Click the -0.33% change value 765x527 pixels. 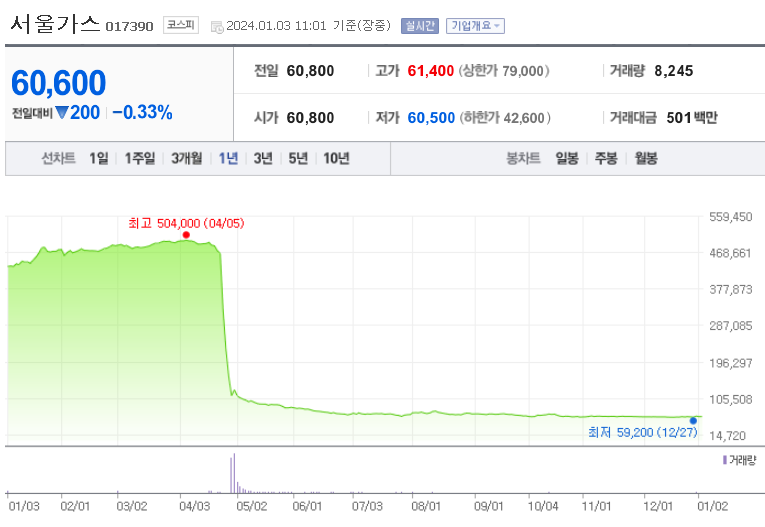click(x=142, y=112)
